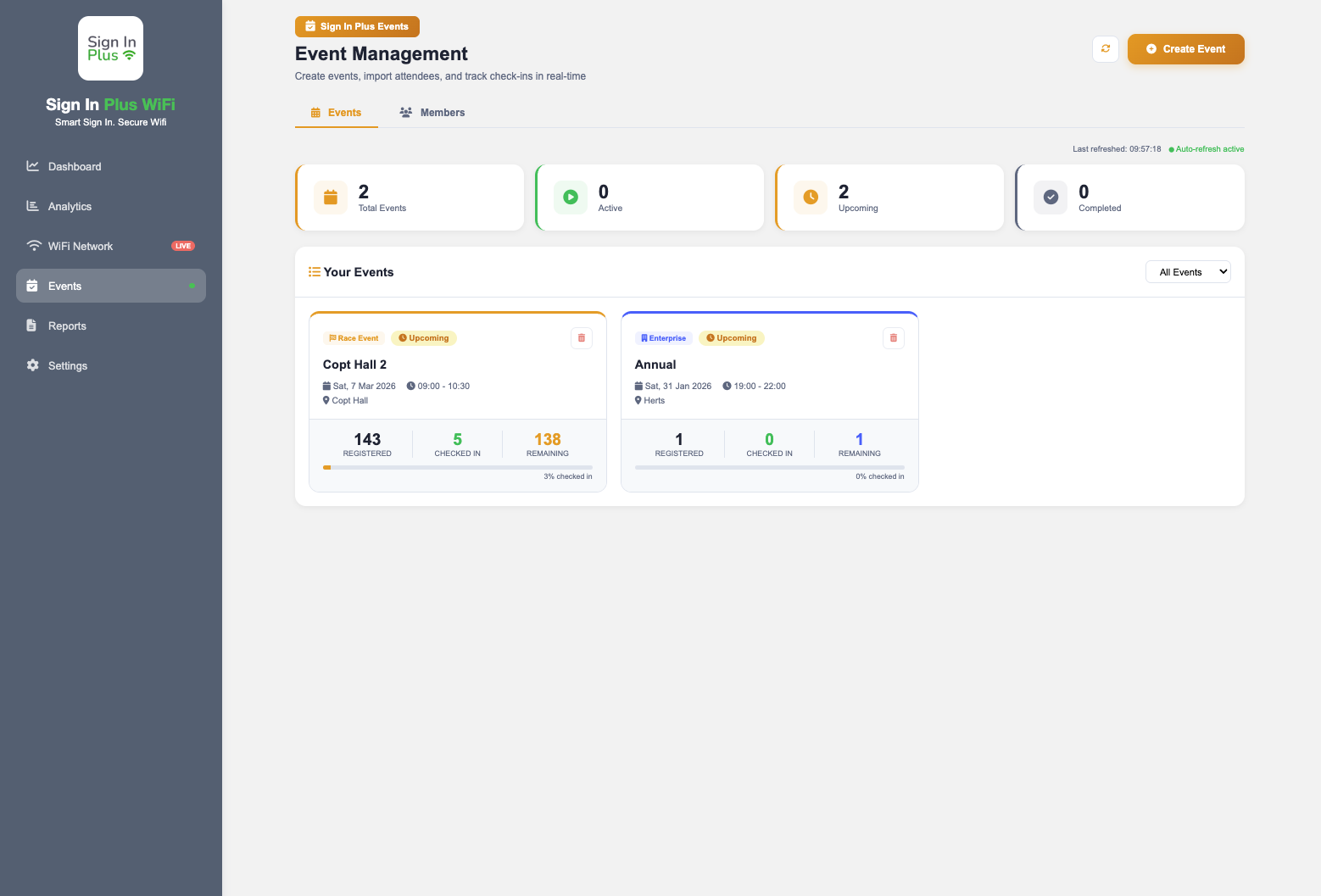Screen dimensions: 1321x896
Task: Click Copt Hall 2 check-in progress bar
Action: (x=457, y=467)
